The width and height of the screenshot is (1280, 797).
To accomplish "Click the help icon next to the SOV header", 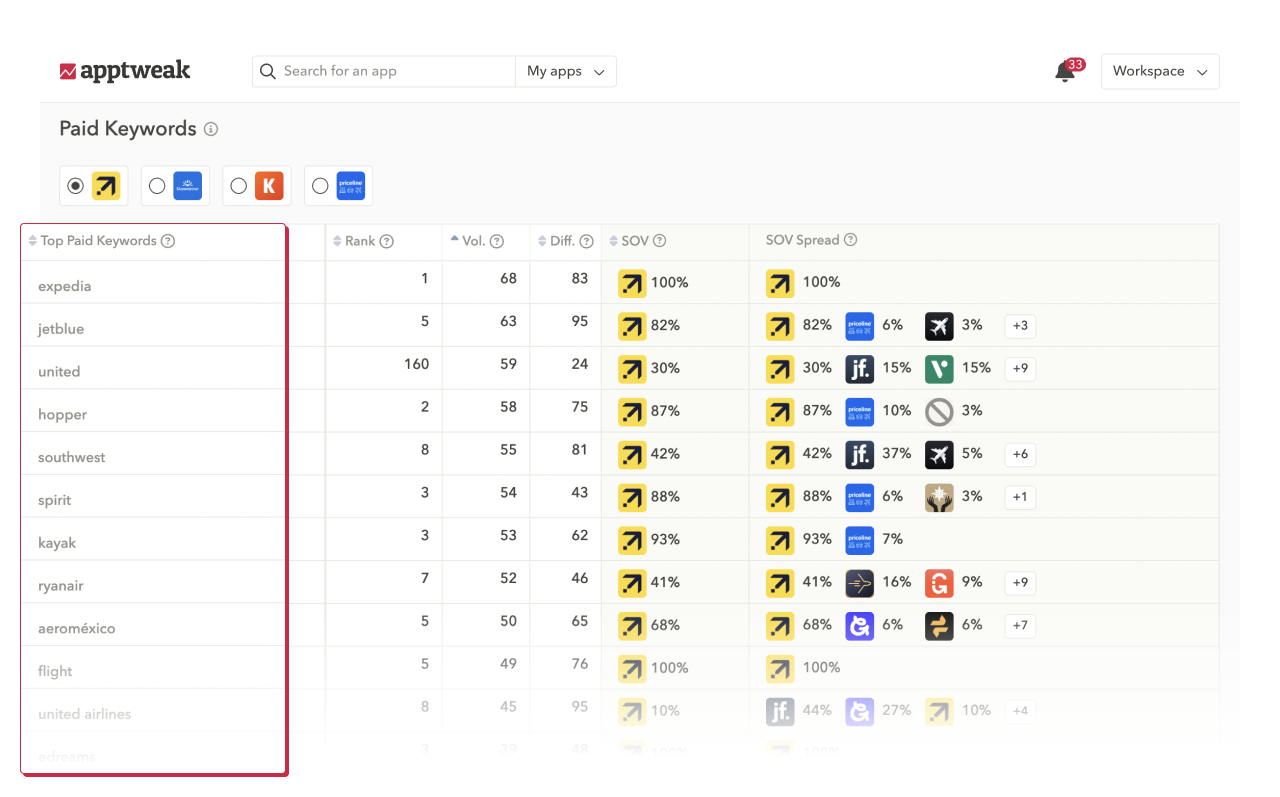I will [x=660, y=241].
